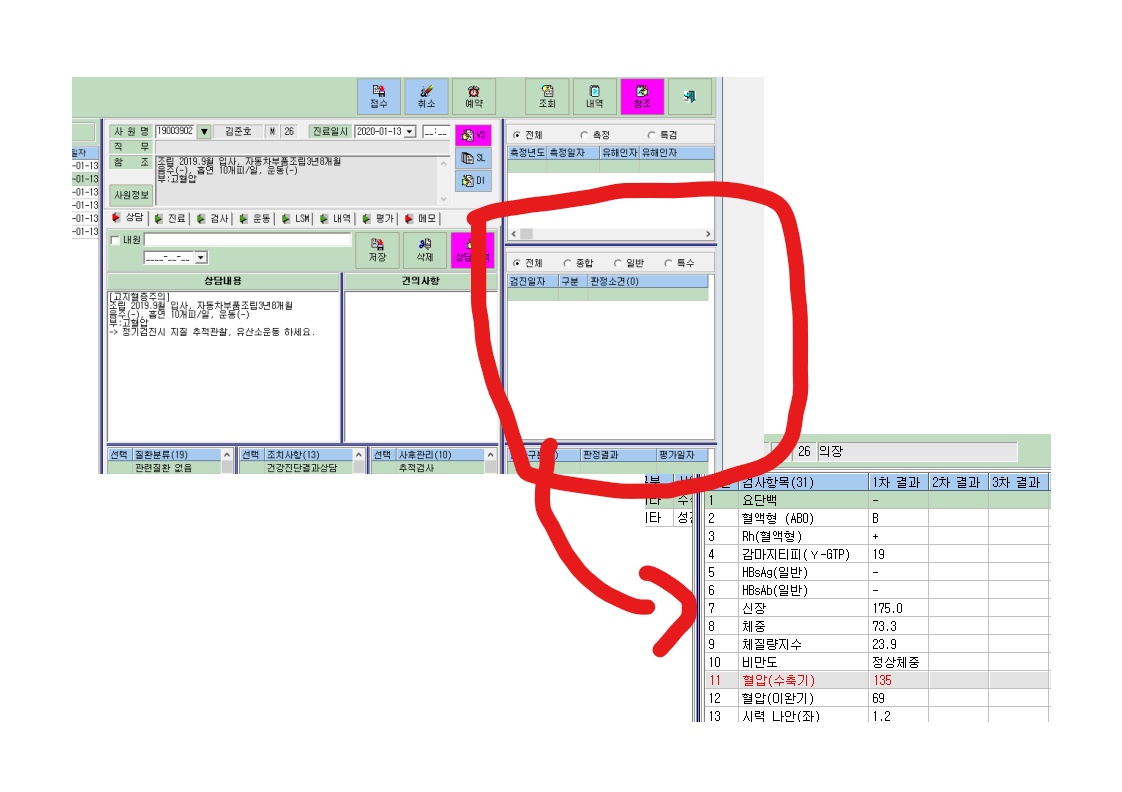The width and height of the screenshot is (1122, 792).
Task: Click the 취소 pencil icon button
Action: 426,96
